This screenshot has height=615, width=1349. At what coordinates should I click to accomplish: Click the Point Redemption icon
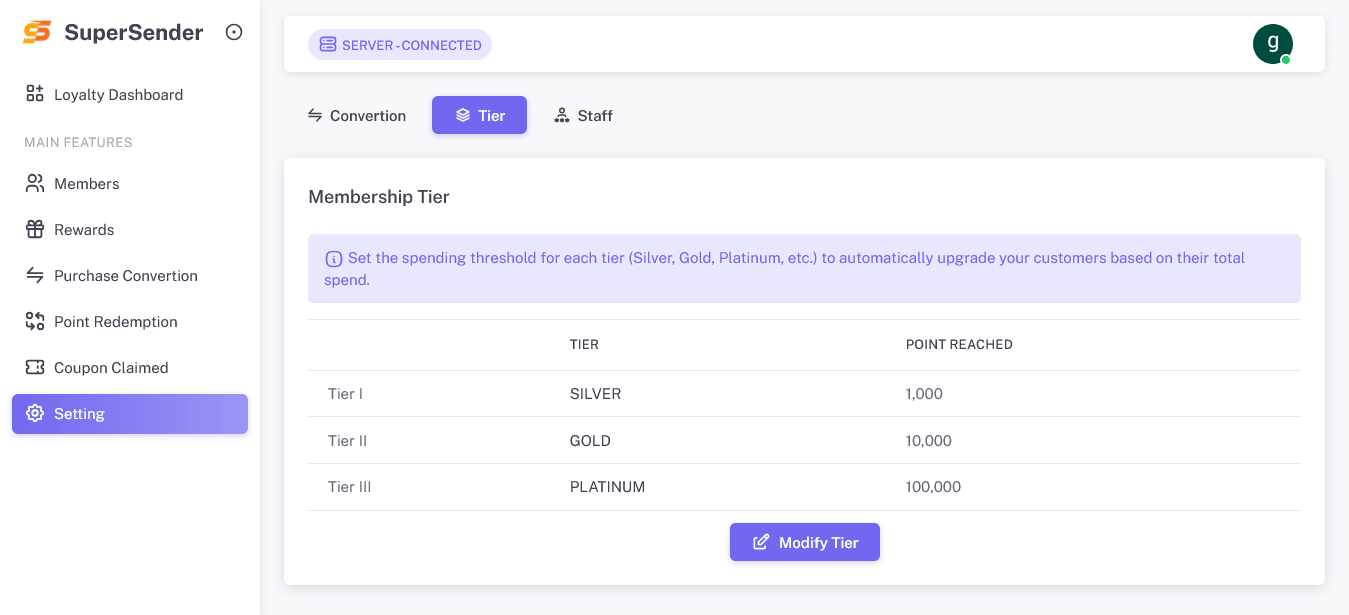click(35, 322)
